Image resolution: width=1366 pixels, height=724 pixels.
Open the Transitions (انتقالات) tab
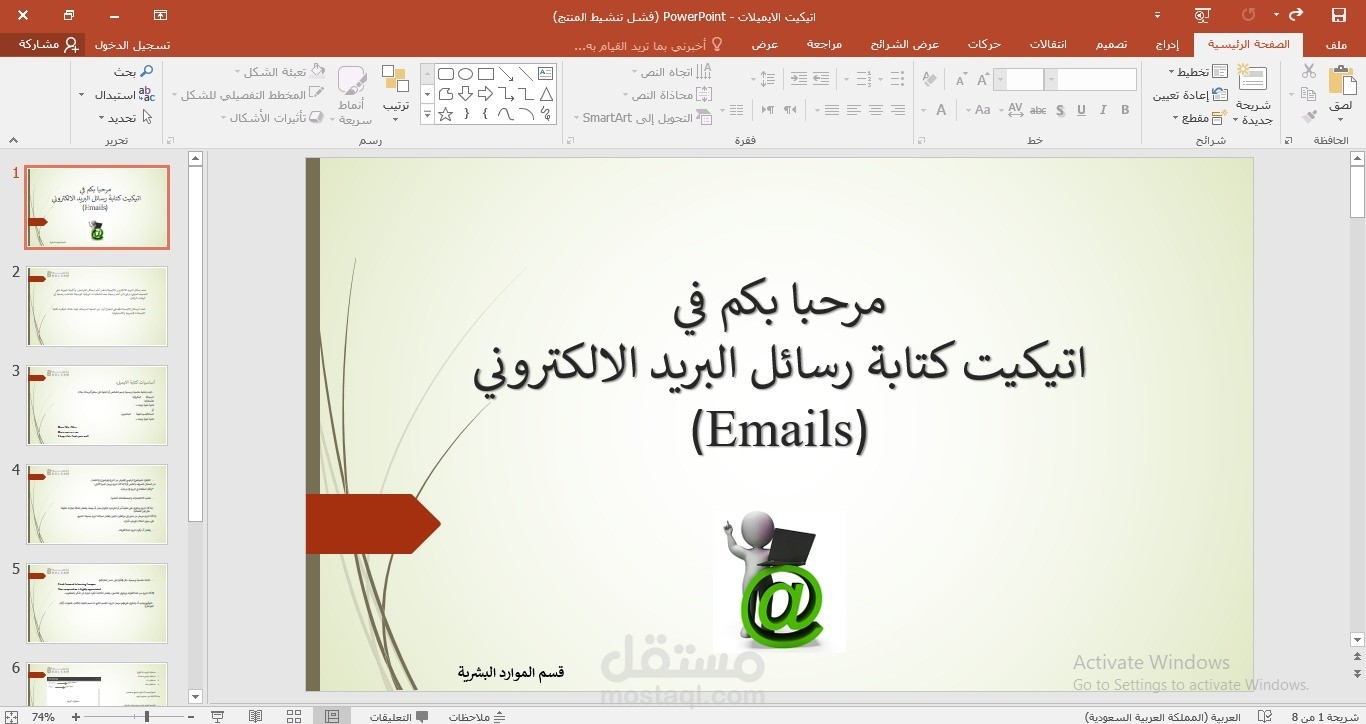point(1048,45)
